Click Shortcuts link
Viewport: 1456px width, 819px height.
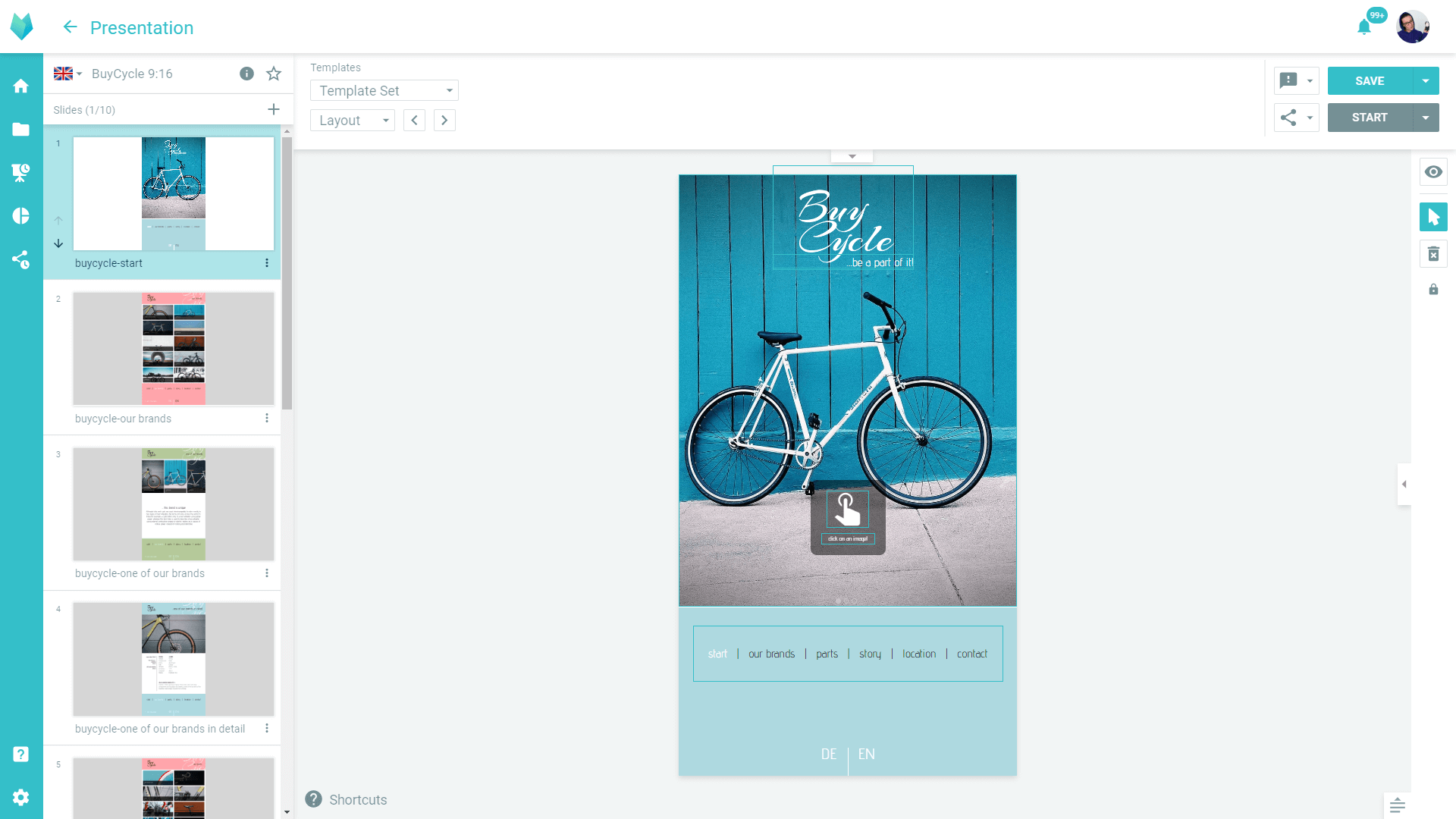coord(358,799)
